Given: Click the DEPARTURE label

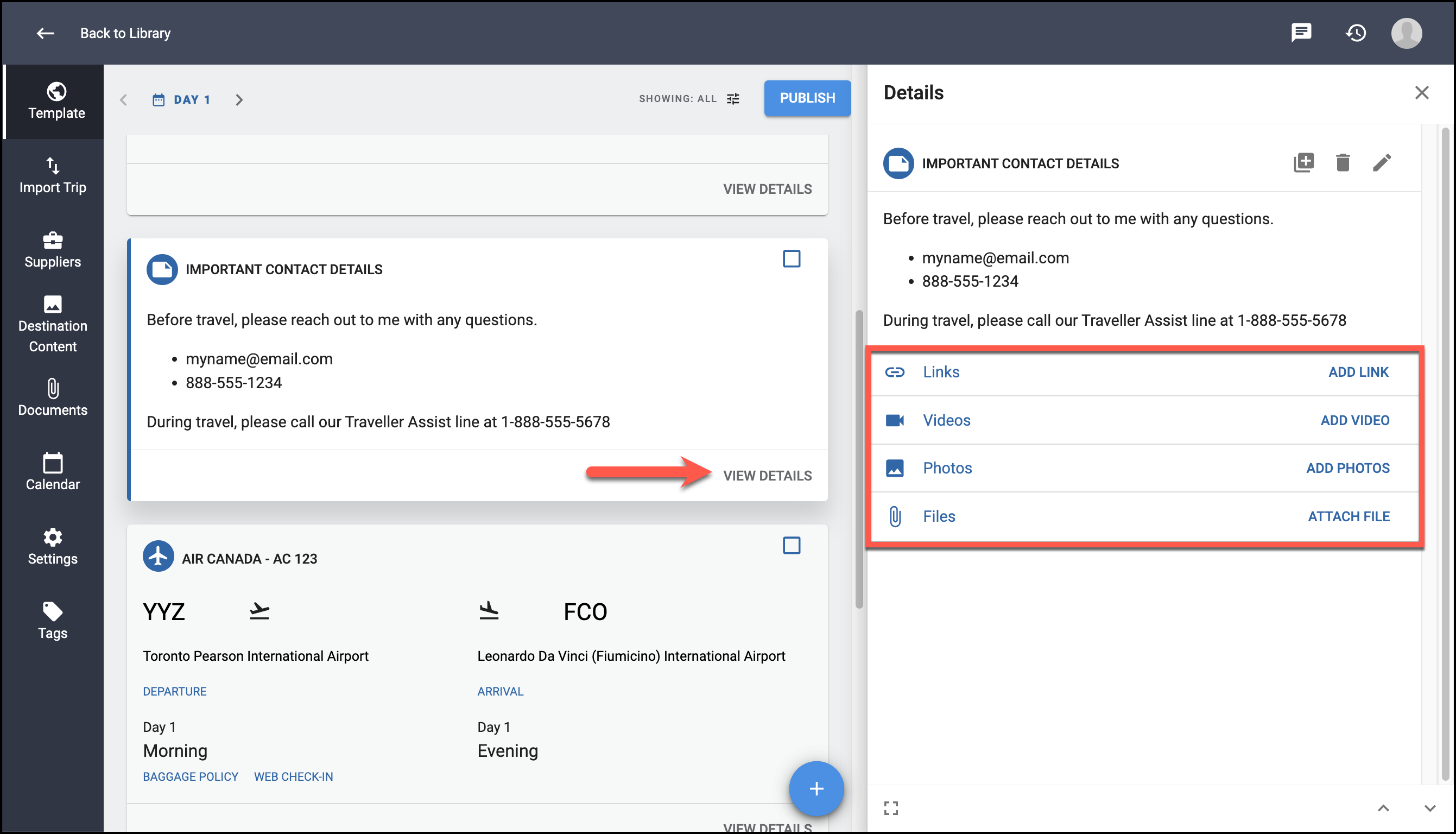Looking at the screenshot, I should pos(175,691).
